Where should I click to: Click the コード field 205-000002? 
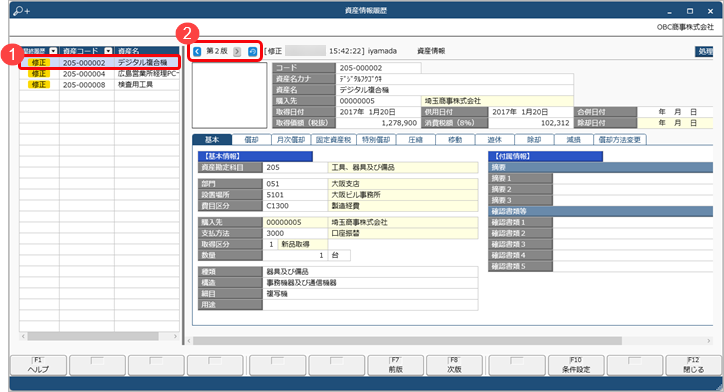pyautogui.click(x=378, y=68)
